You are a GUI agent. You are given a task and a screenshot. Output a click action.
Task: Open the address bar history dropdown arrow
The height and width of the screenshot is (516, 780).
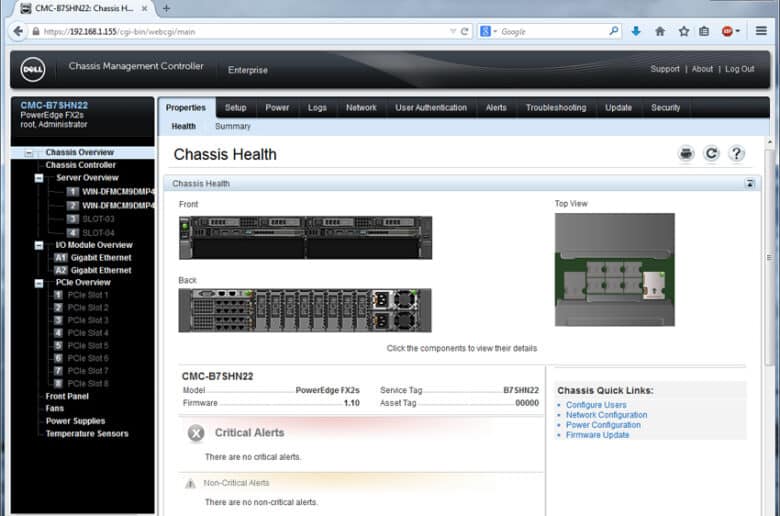click(x=453, y=31)
